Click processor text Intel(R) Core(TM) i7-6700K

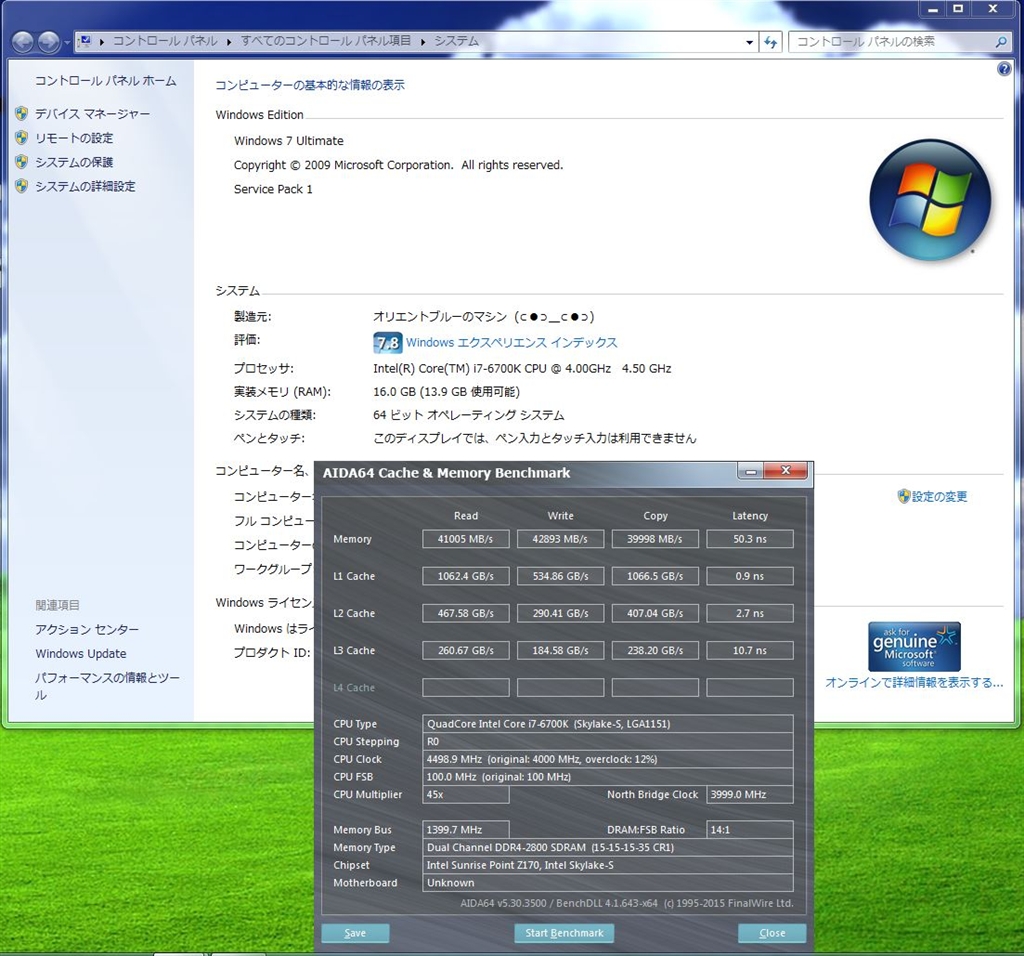(x=522, y=369)
